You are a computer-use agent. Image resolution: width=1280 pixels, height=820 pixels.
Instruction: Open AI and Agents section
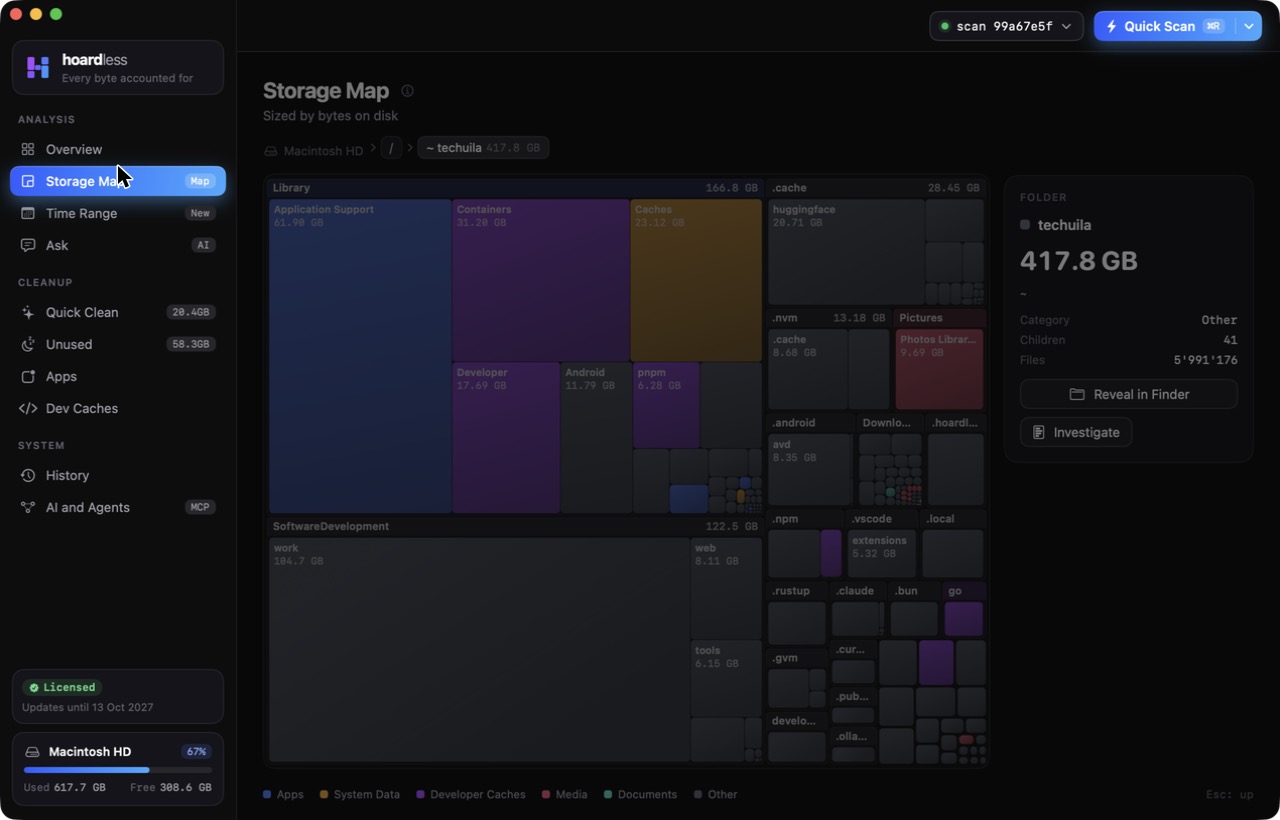[x=118, y=507]
